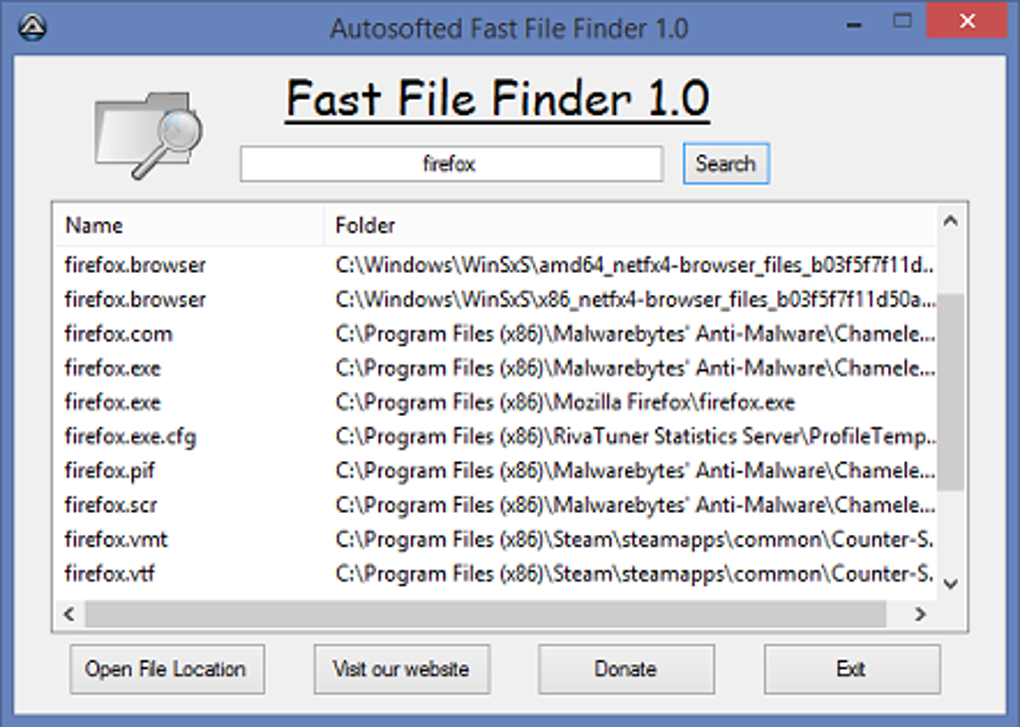Click the firefox search input field
The image size is (1020, 727).
point(450,164)
